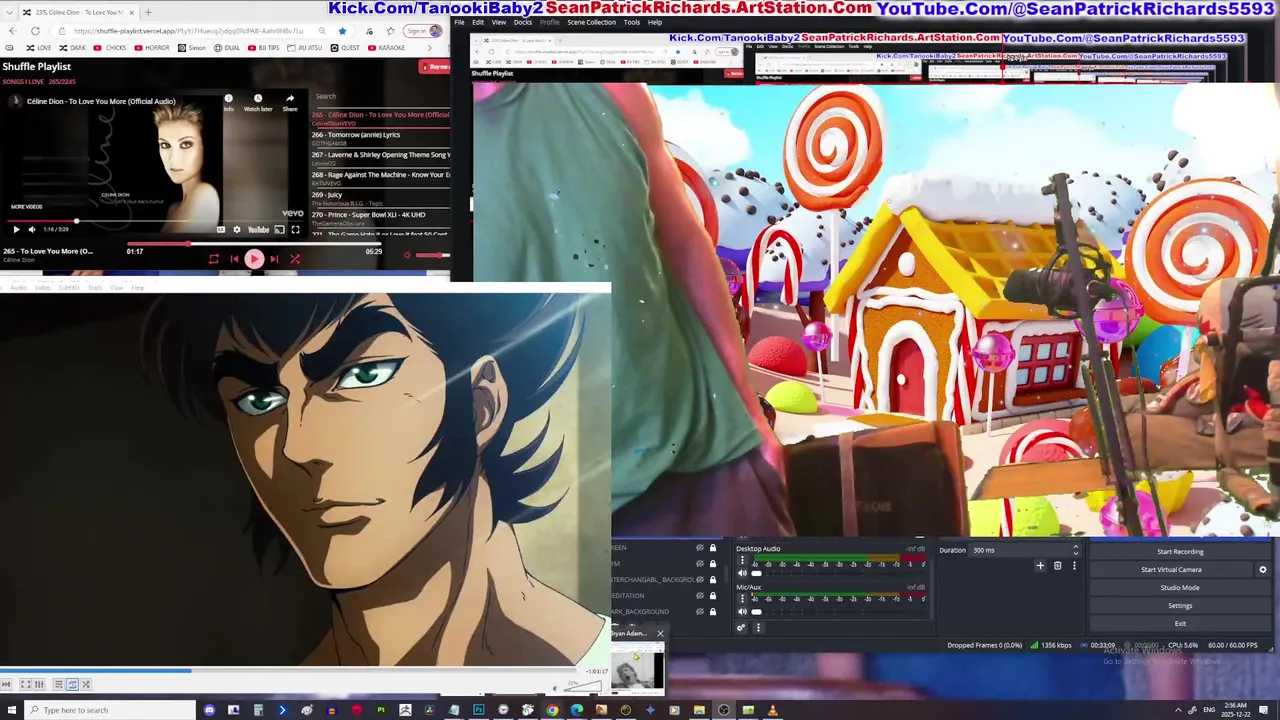Click the red 'Buy me' button
Image resolution: width=1280 pixels, height=720 pixels.
coord(435,67)
